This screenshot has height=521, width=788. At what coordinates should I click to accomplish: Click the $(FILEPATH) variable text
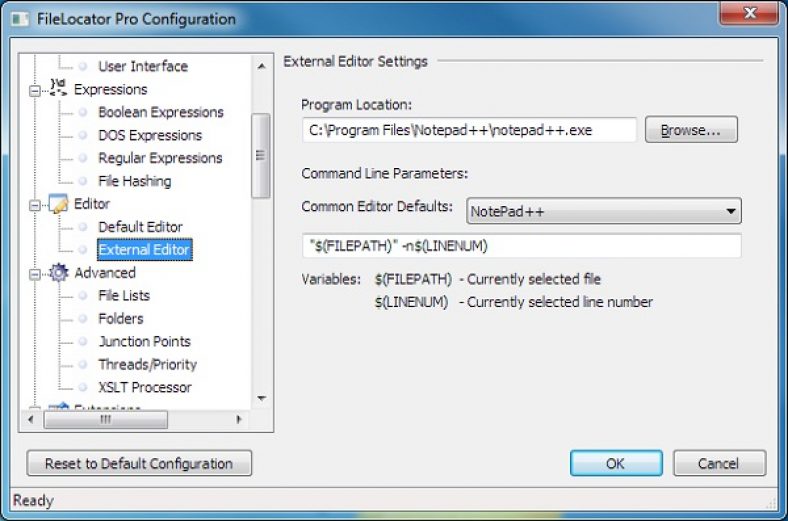pos(413,279)
